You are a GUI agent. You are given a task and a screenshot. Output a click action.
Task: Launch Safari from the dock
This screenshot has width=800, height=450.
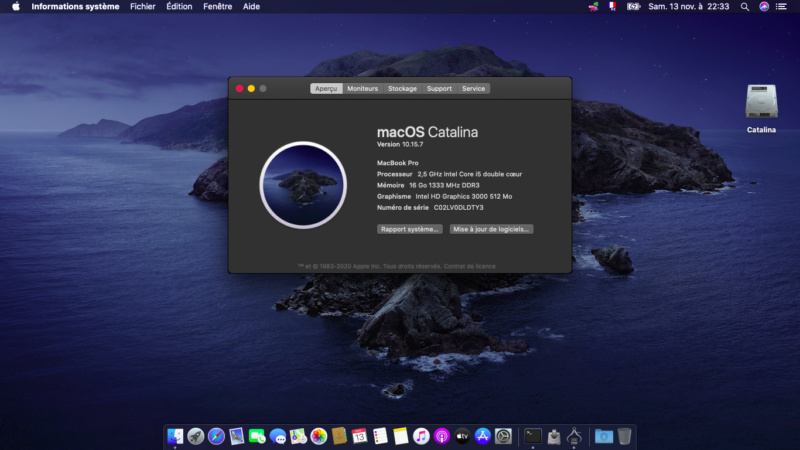click(216, 436)
